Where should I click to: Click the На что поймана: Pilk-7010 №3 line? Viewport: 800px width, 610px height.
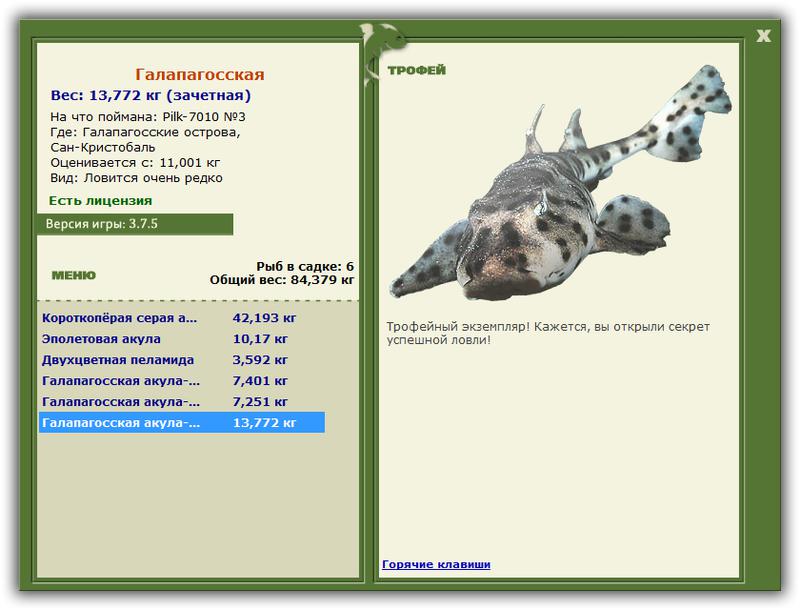click(x=148, y=117)
